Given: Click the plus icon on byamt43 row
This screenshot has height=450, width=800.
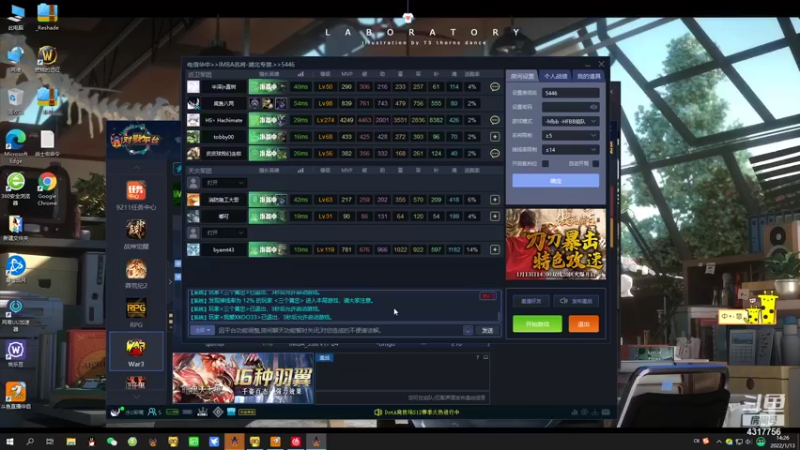Looking at the screenshot, I should point(494,249).
